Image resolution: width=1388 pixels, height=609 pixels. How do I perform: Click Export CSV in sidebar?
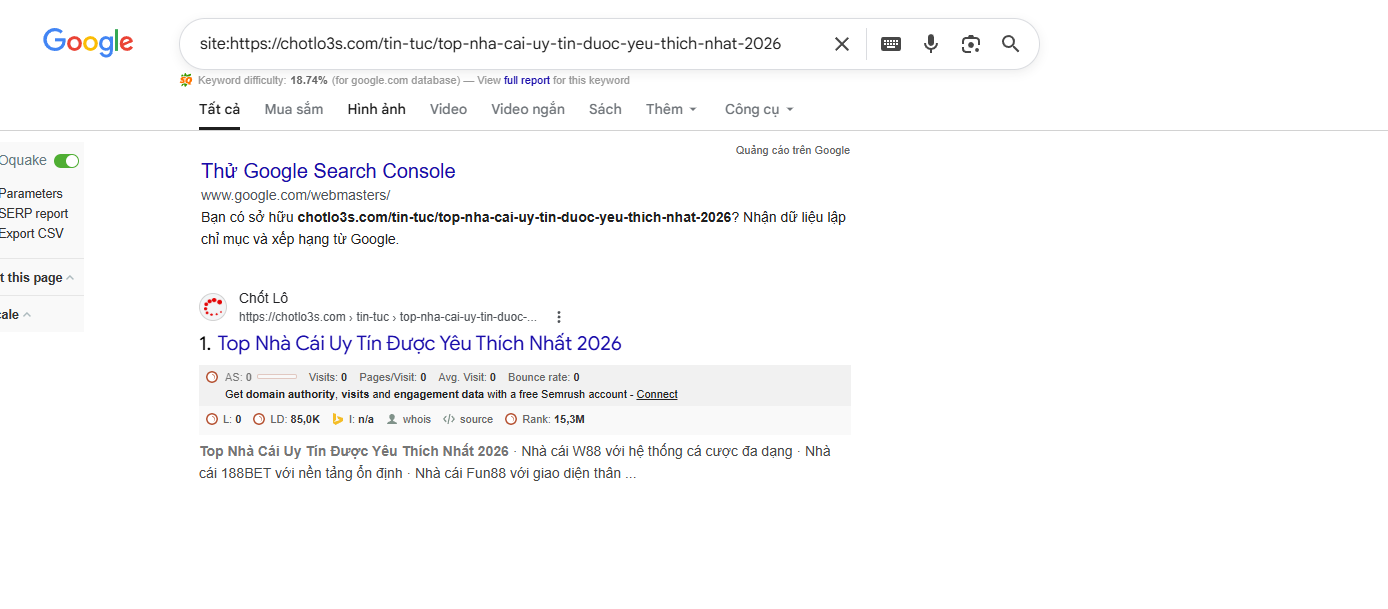click(31, 234)
